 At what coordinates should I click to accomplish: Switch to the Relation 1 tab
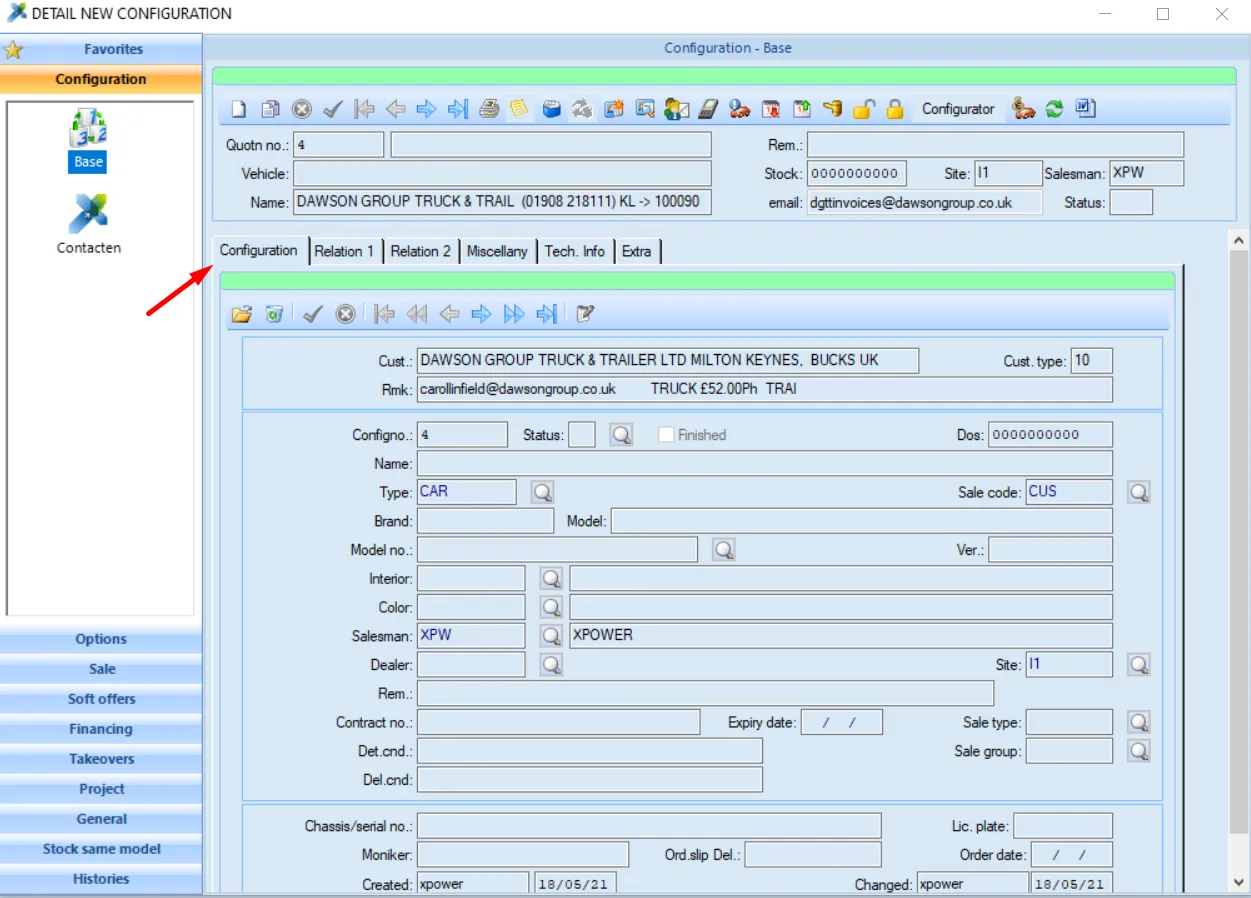[x=344, y=251]
